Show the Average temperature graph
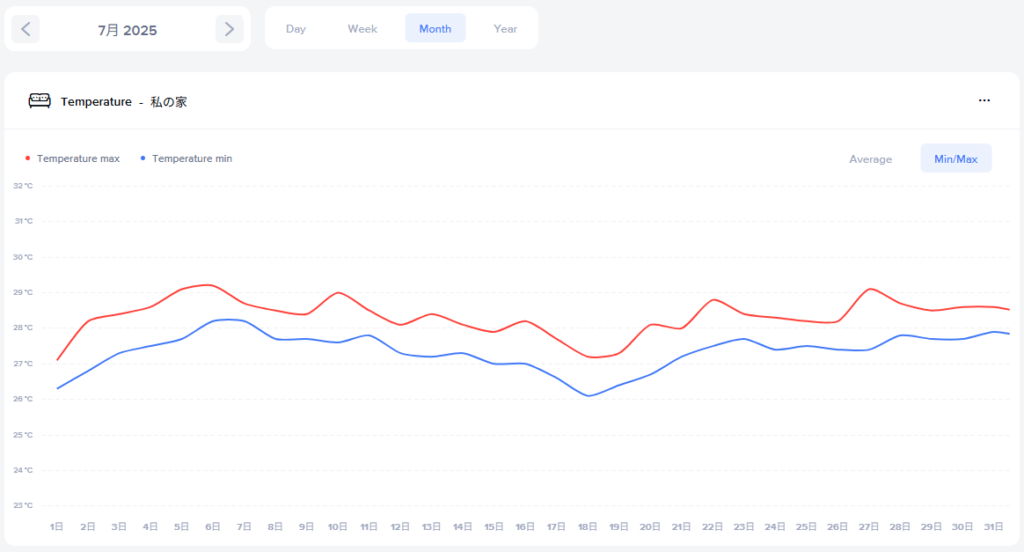 pos(871,159)
